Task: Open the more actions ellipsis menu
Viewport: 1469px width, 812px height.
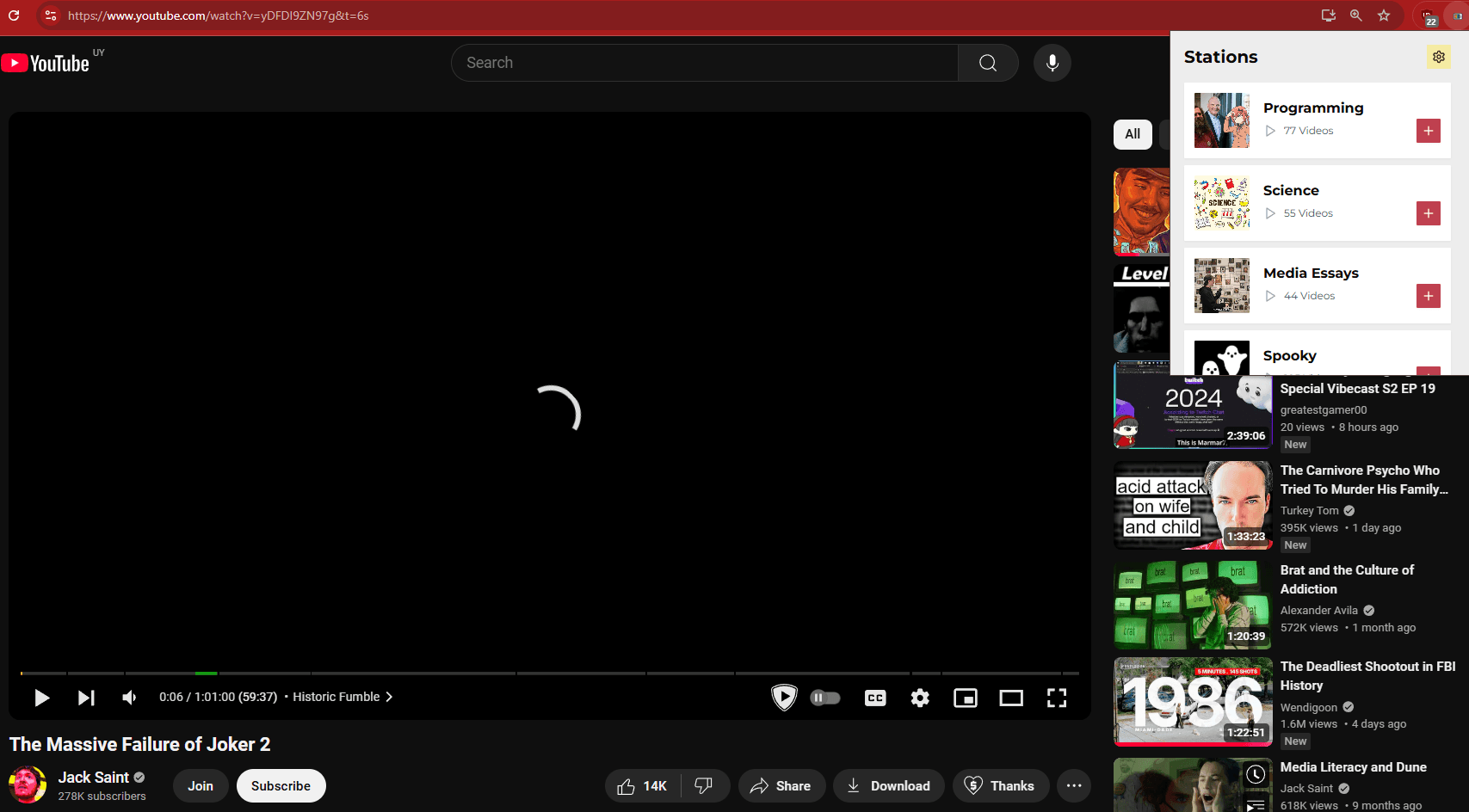Action: click(1074, 785)
